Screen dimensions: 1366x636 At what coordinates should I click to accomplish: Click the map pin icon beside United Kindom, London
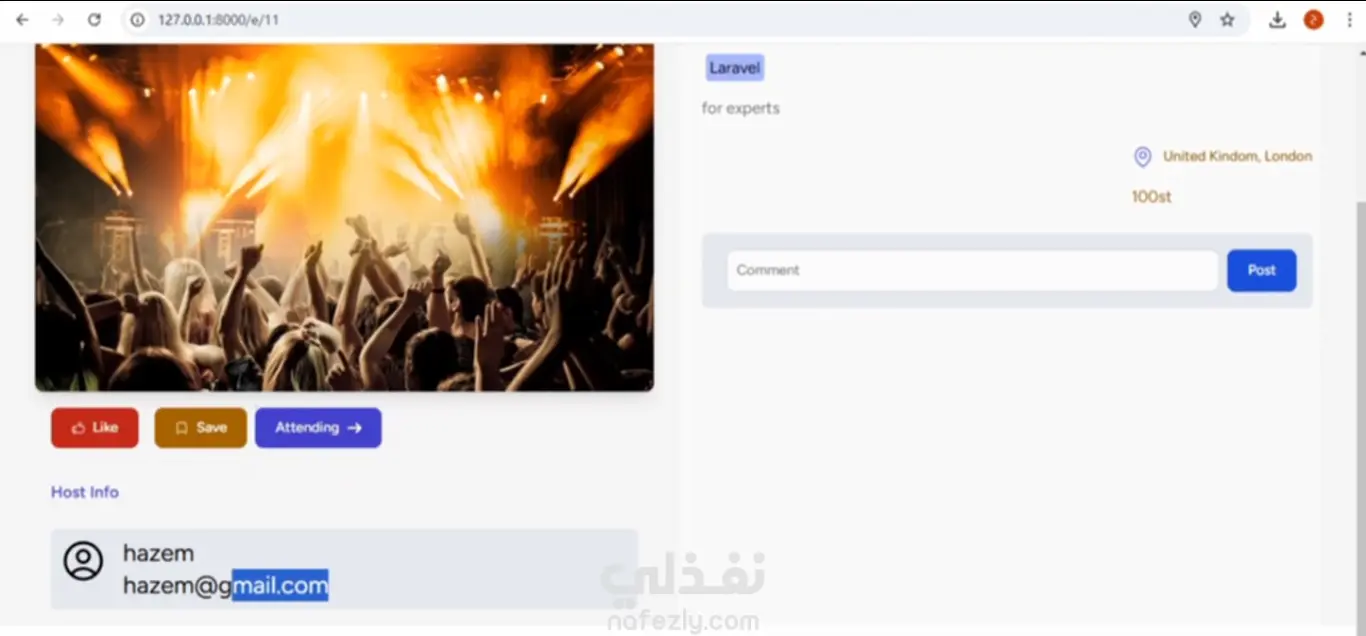(x=1142, y=157)
